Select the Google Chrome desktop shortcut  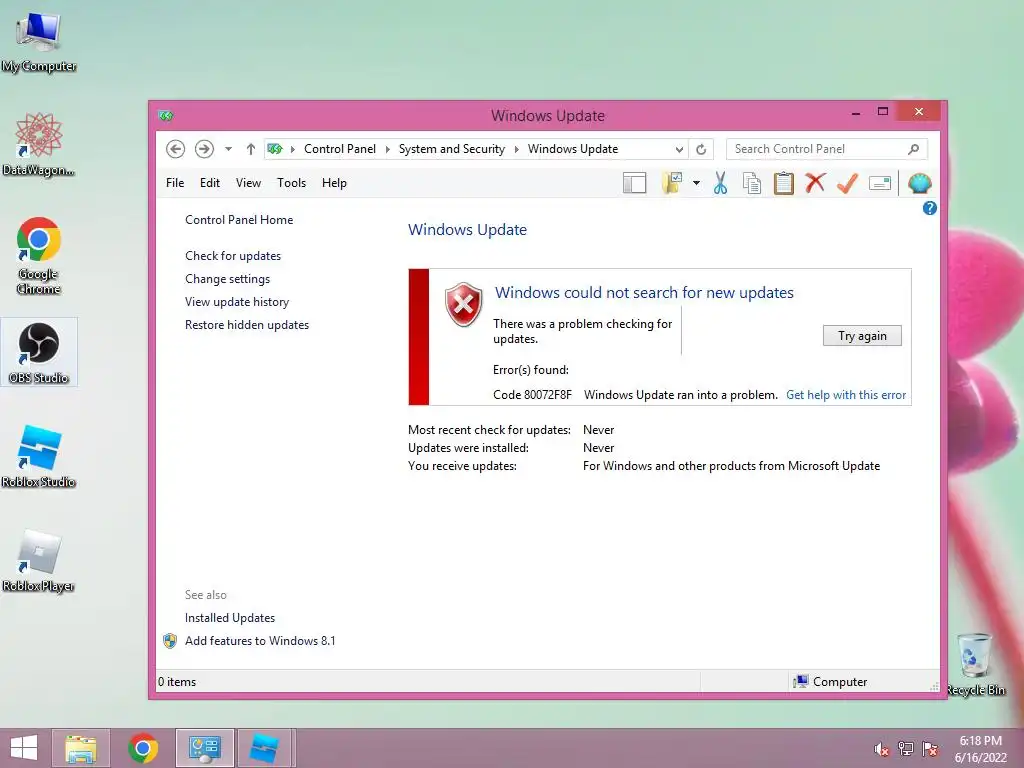pos(39,255)
